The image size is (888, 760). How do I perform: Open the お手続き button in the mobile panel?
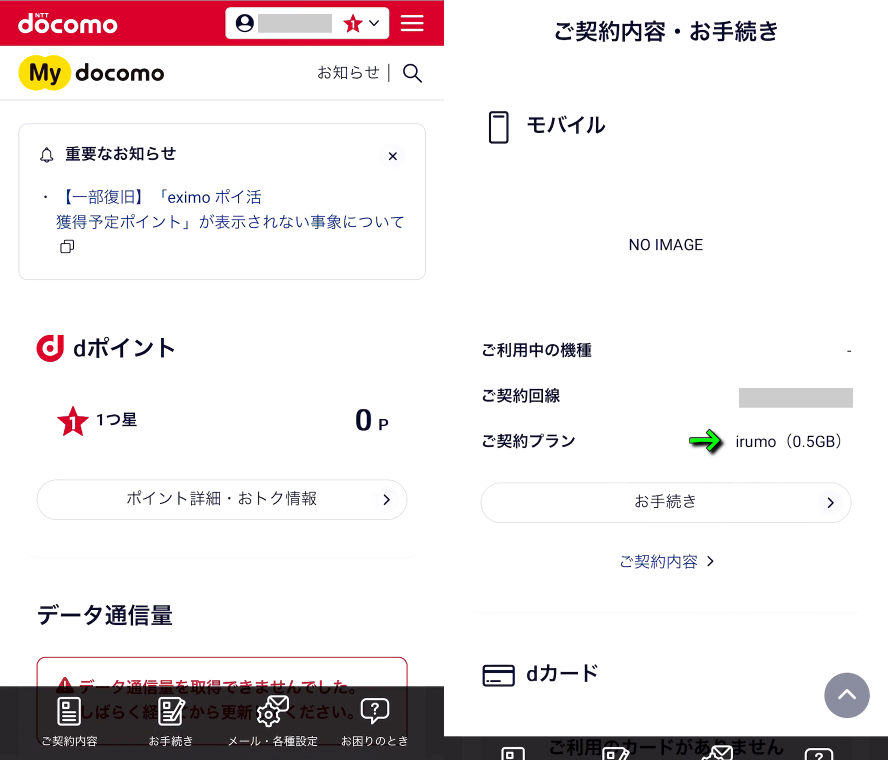click(x=666, y=502)
